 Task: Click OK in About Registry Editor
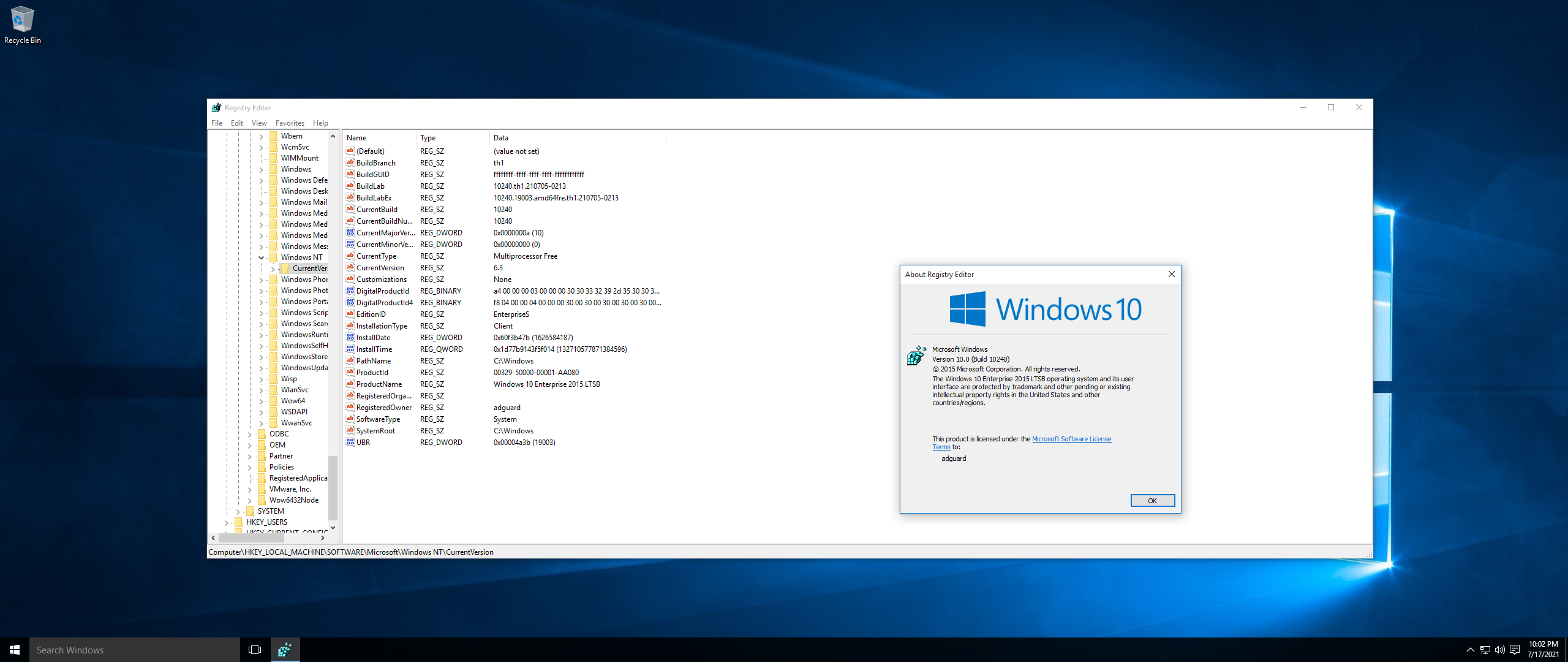tap(1152, 501)
